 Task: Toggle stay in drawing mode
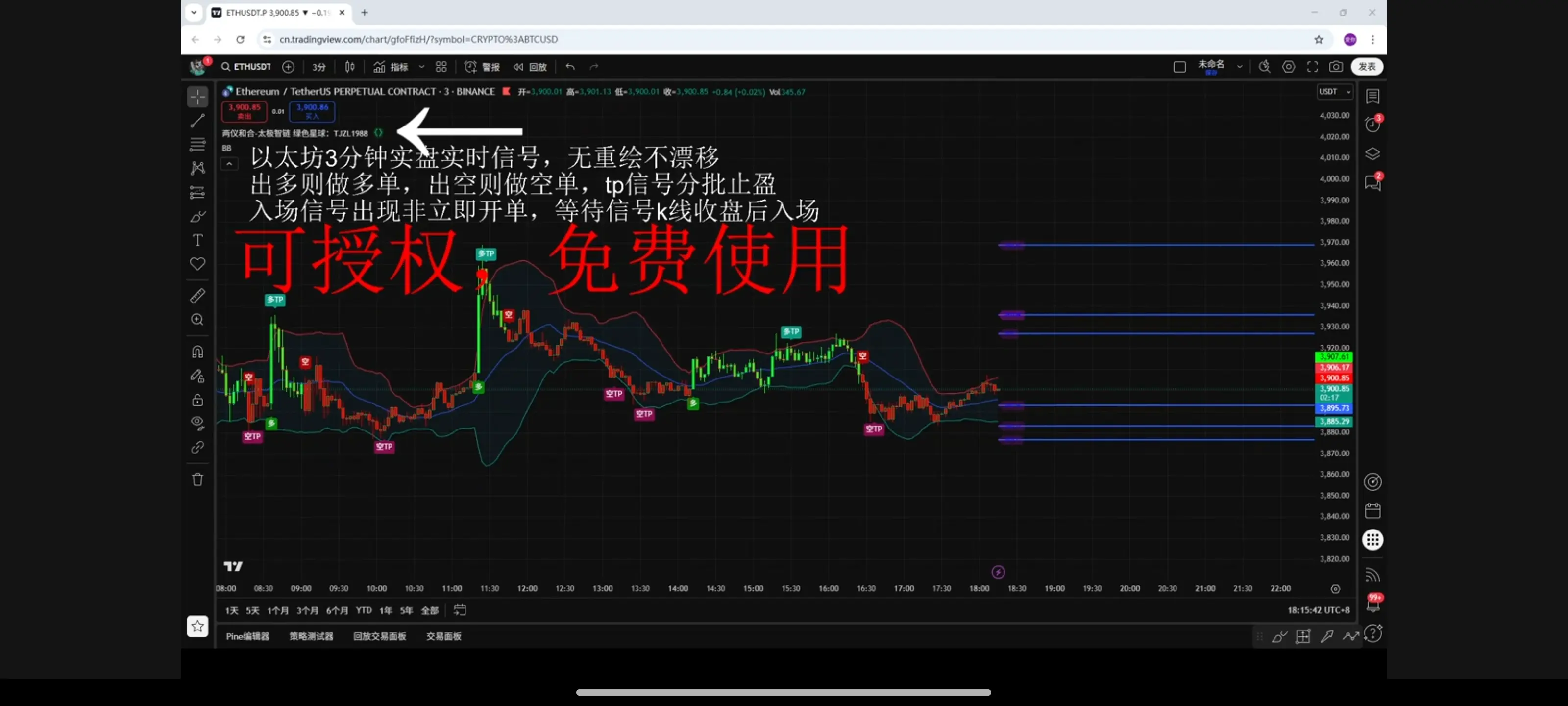(197, 376)
